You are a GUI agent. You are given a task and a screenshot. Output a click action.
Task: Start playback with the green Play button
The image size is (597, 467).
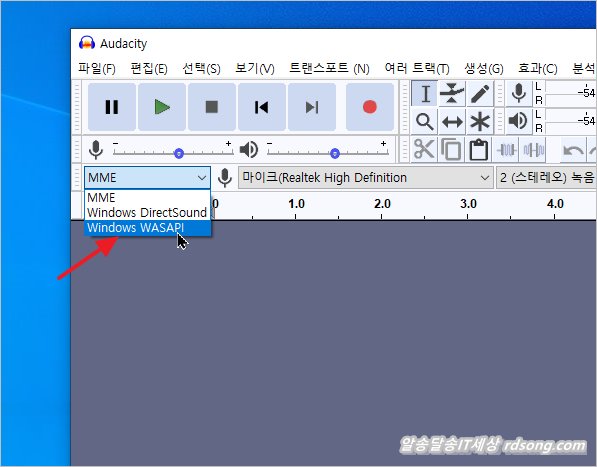(162, 107)
